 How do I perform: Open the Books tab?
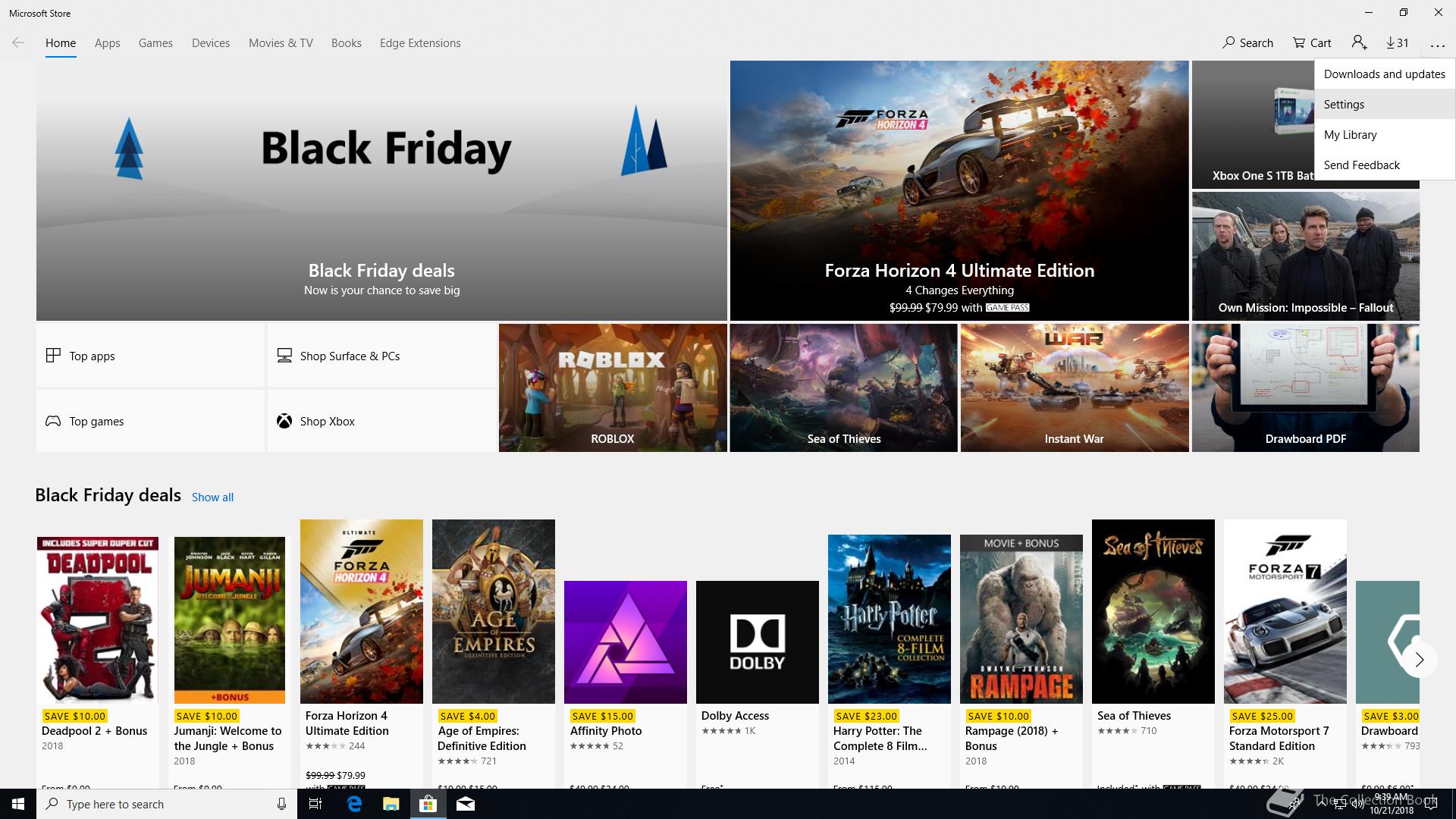tap(346, 42)
